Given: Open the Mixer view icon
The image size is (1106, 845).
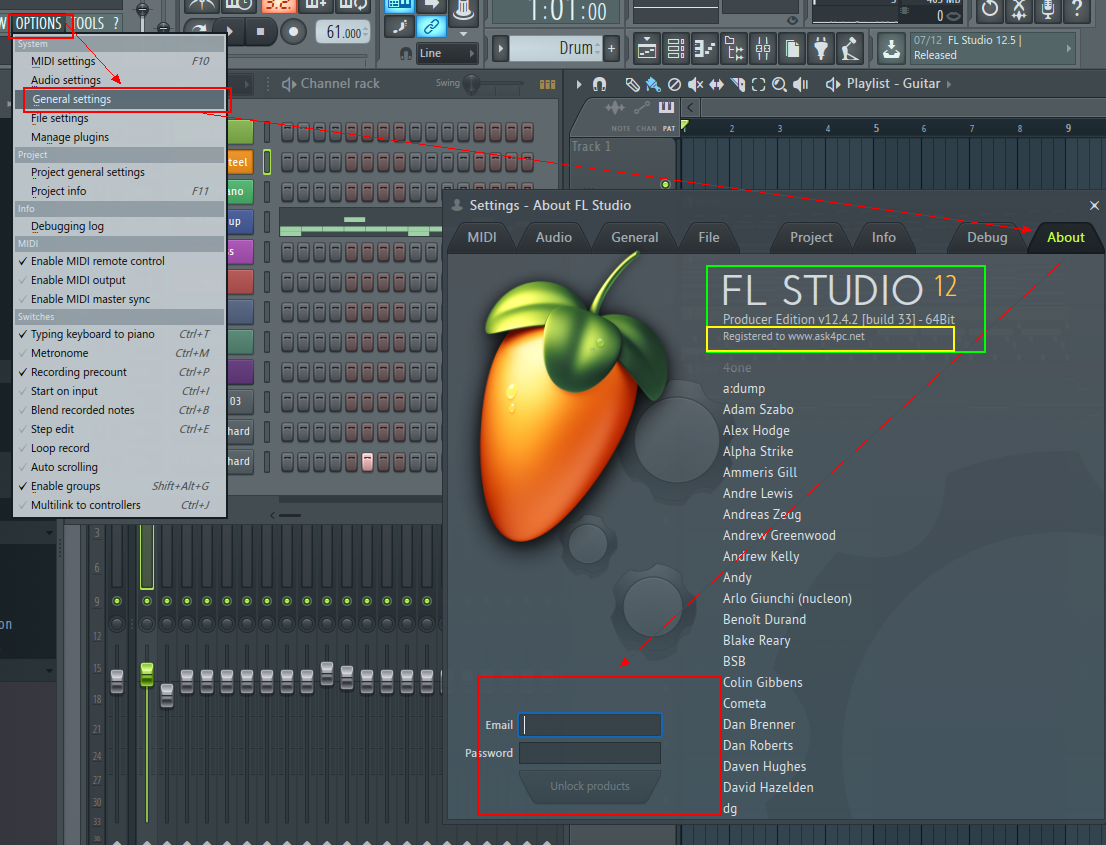Looking at the screenshot, I should 763,49.
